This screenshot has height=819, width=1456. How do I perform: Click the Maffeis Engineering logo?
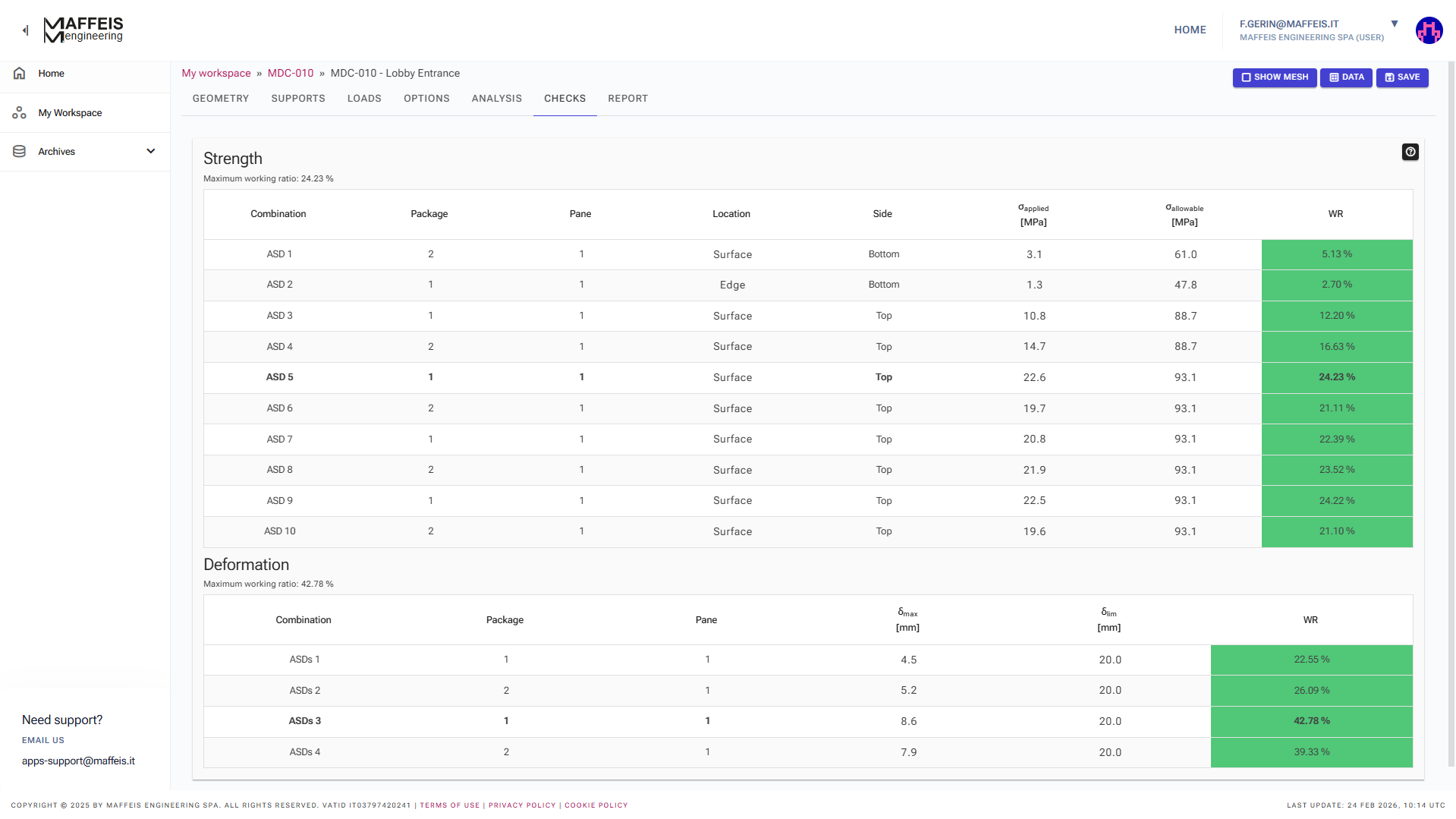(83, 30)
